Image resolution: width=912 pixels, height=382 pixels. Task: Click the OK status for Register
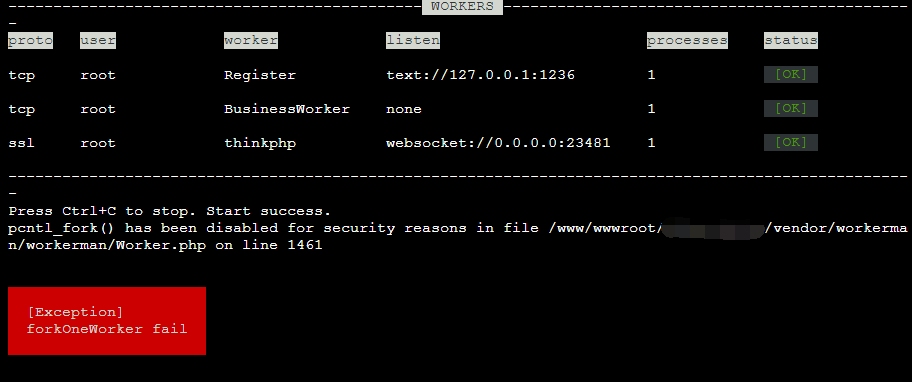click(x=791, y=74)
